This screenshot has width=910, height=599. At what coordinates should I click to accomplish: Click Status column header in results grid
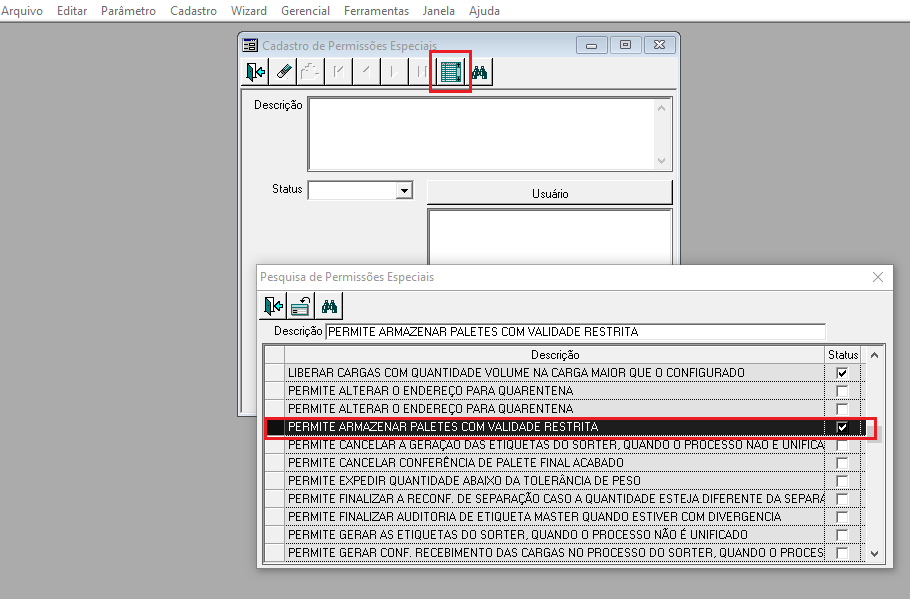coord(843,355)
